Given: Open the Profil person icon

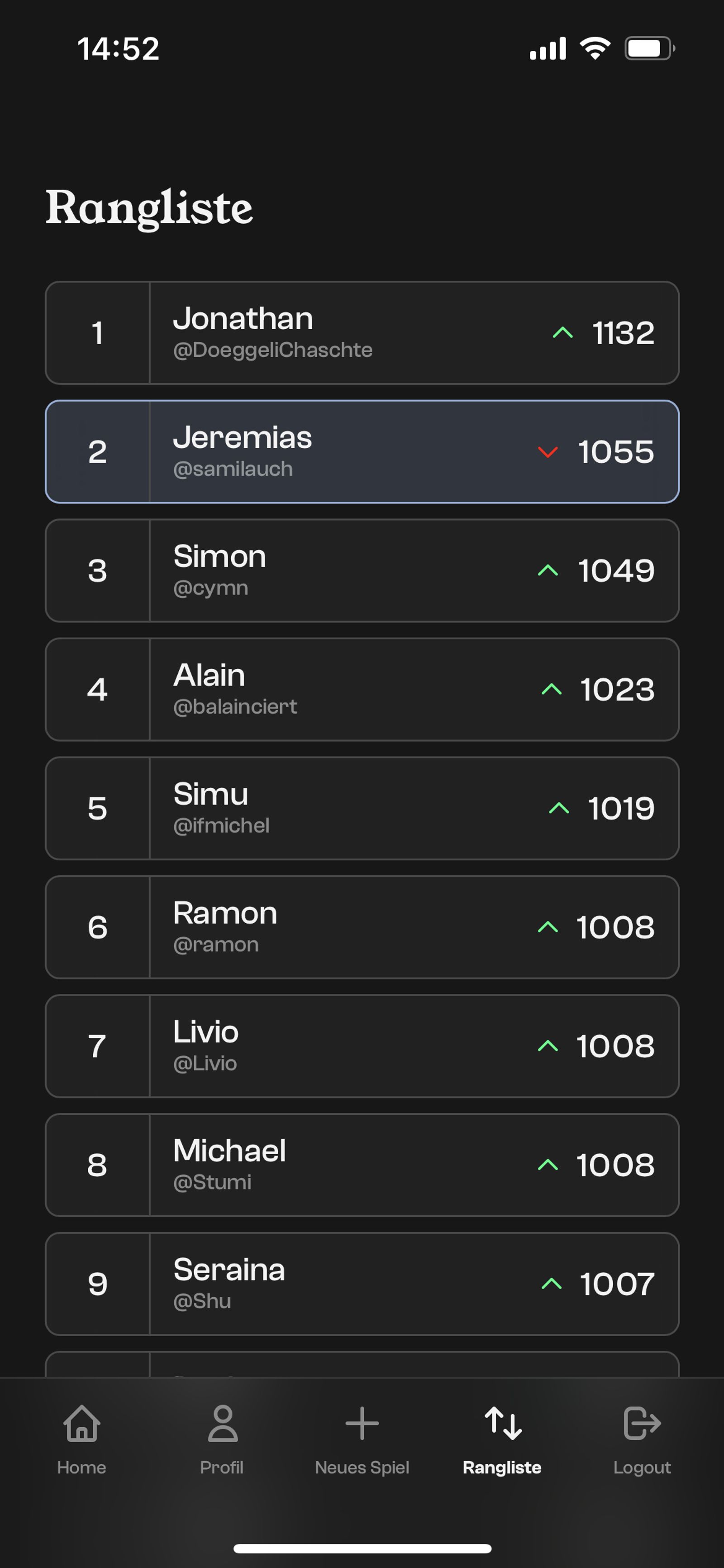Looking at the screenshot, I should click(x=222, y=1423).
